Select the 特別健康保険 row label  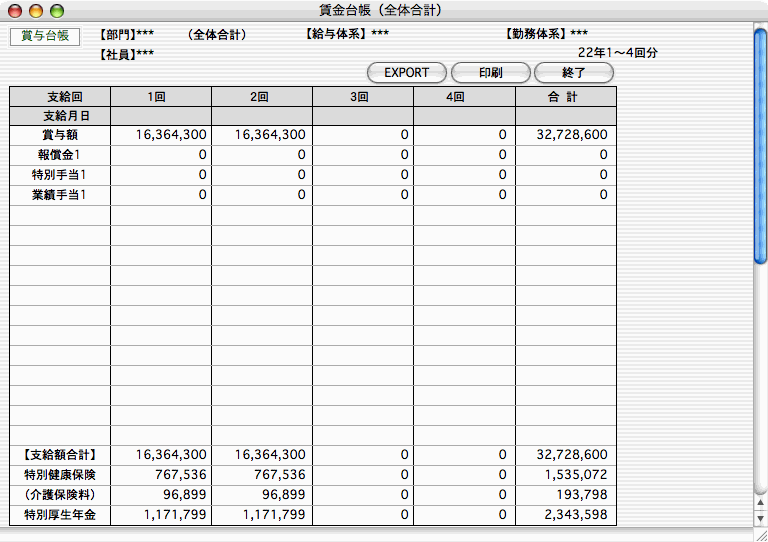click(60, 475)
